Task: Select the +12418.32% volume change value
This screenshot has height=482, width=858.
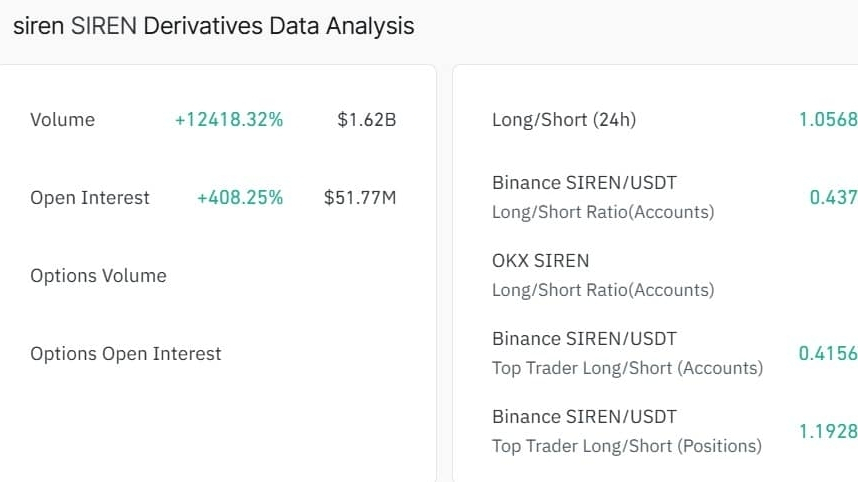Action: (229, 120)
